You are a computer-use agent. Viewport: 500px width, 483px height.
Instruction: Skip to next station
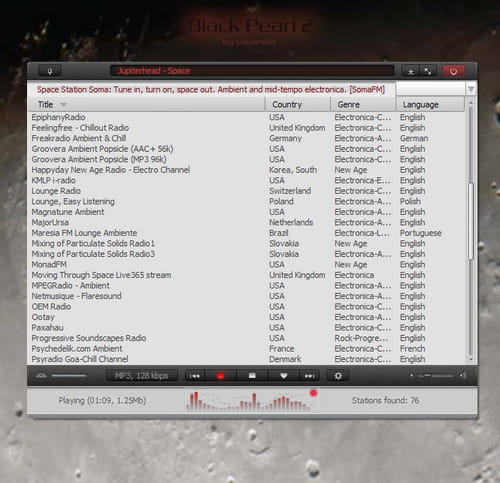[309, 376]
